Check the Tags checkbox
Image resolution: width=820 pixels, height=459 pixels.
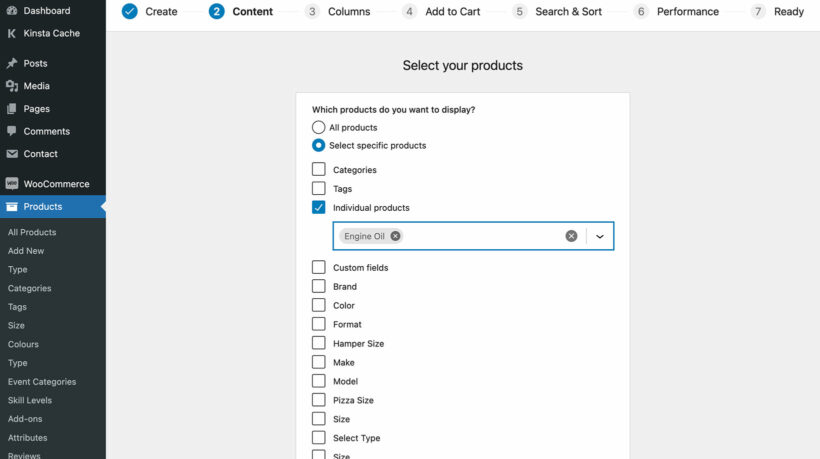pyautogui.click(x=318, y=188)
